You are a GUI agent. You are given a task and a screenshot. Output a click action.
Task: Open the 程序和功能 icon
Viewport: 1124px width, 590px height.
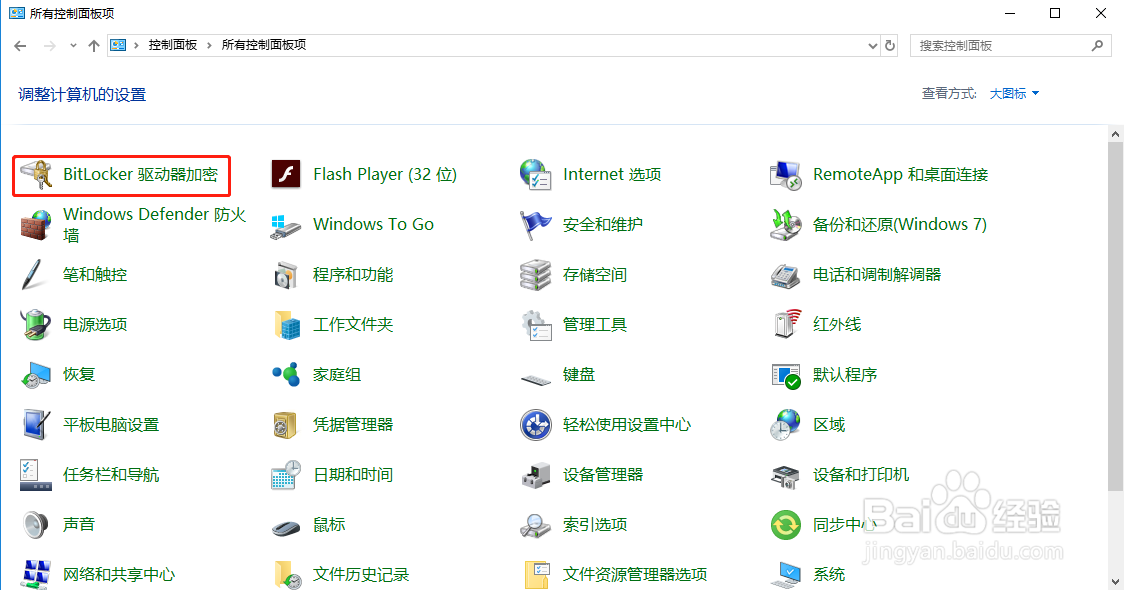tap(285, 275)
